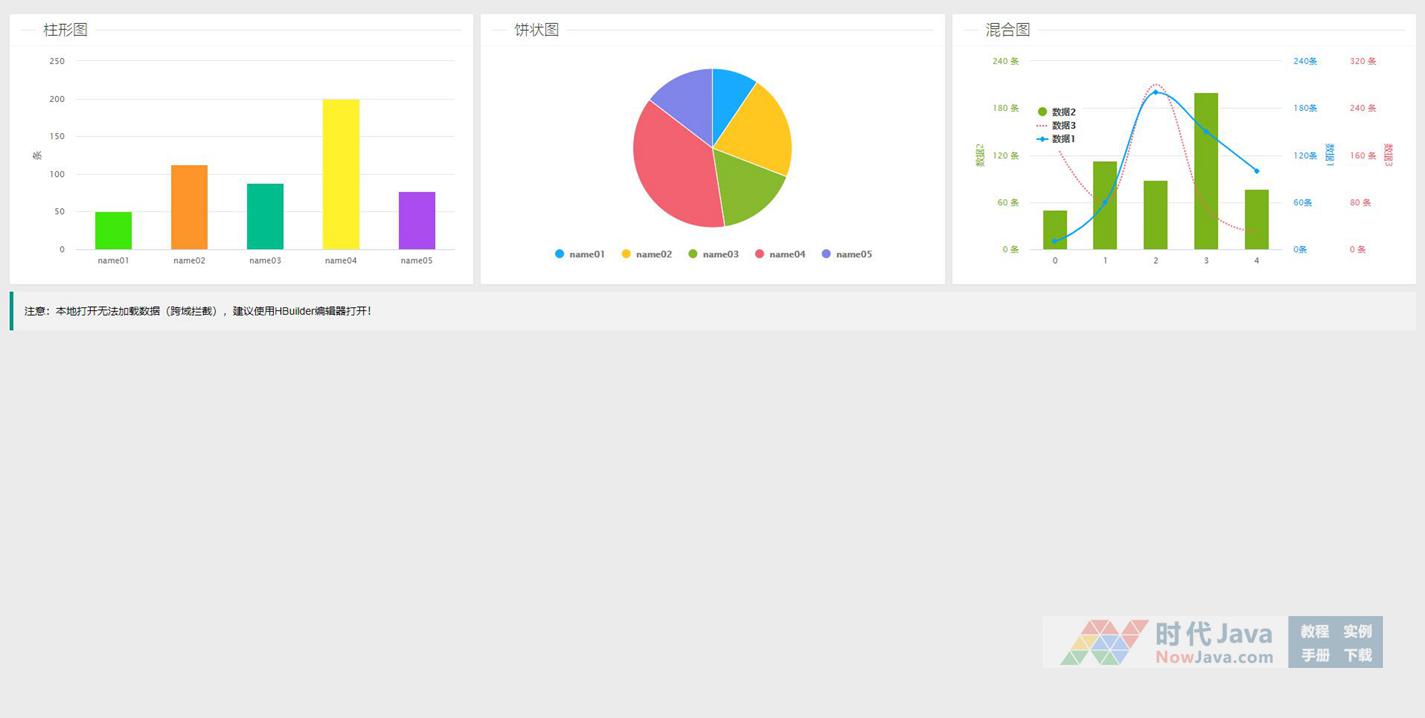This screenshot has width=1425, height=718.
Task: Click the orange name02 bar
Action: click(x=189, y=208)
